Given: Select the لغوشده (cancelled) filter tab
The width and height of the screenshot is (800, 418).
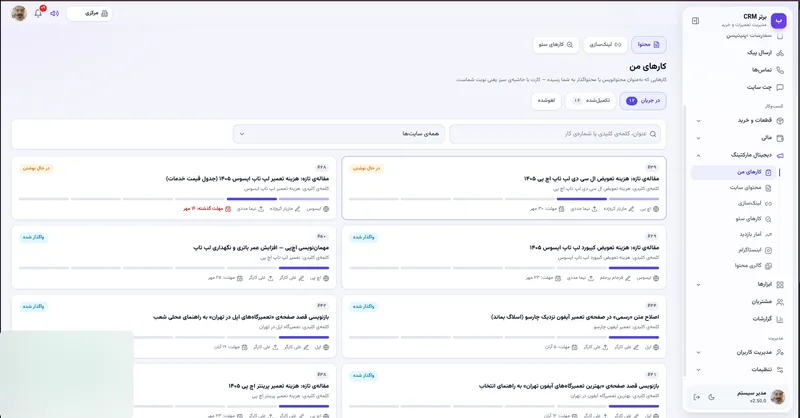Looking at the screenshot, I should pos(546,101).
